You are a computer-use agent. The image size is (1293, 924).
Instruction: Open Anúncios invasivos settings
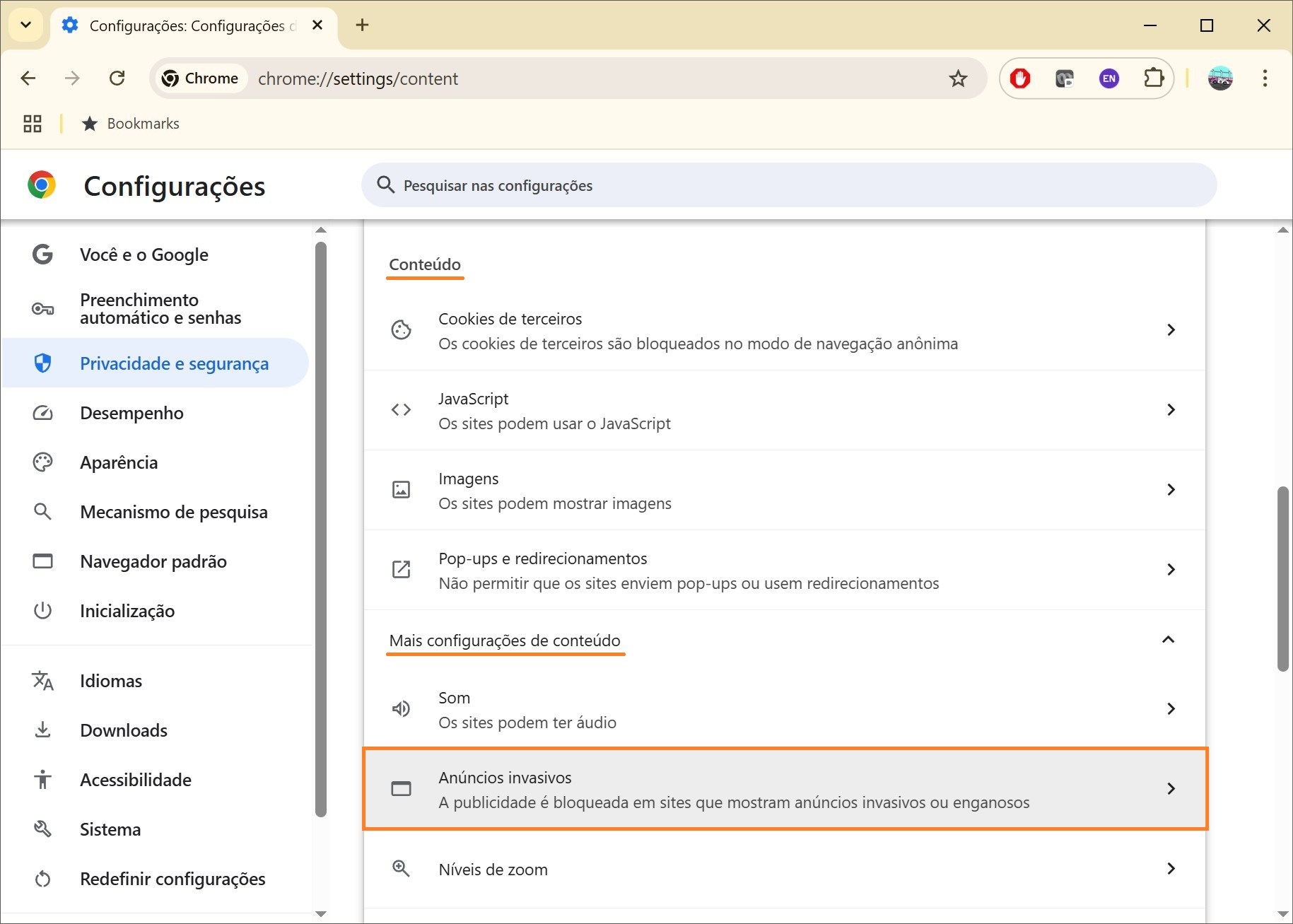click(x=784, y=789)
